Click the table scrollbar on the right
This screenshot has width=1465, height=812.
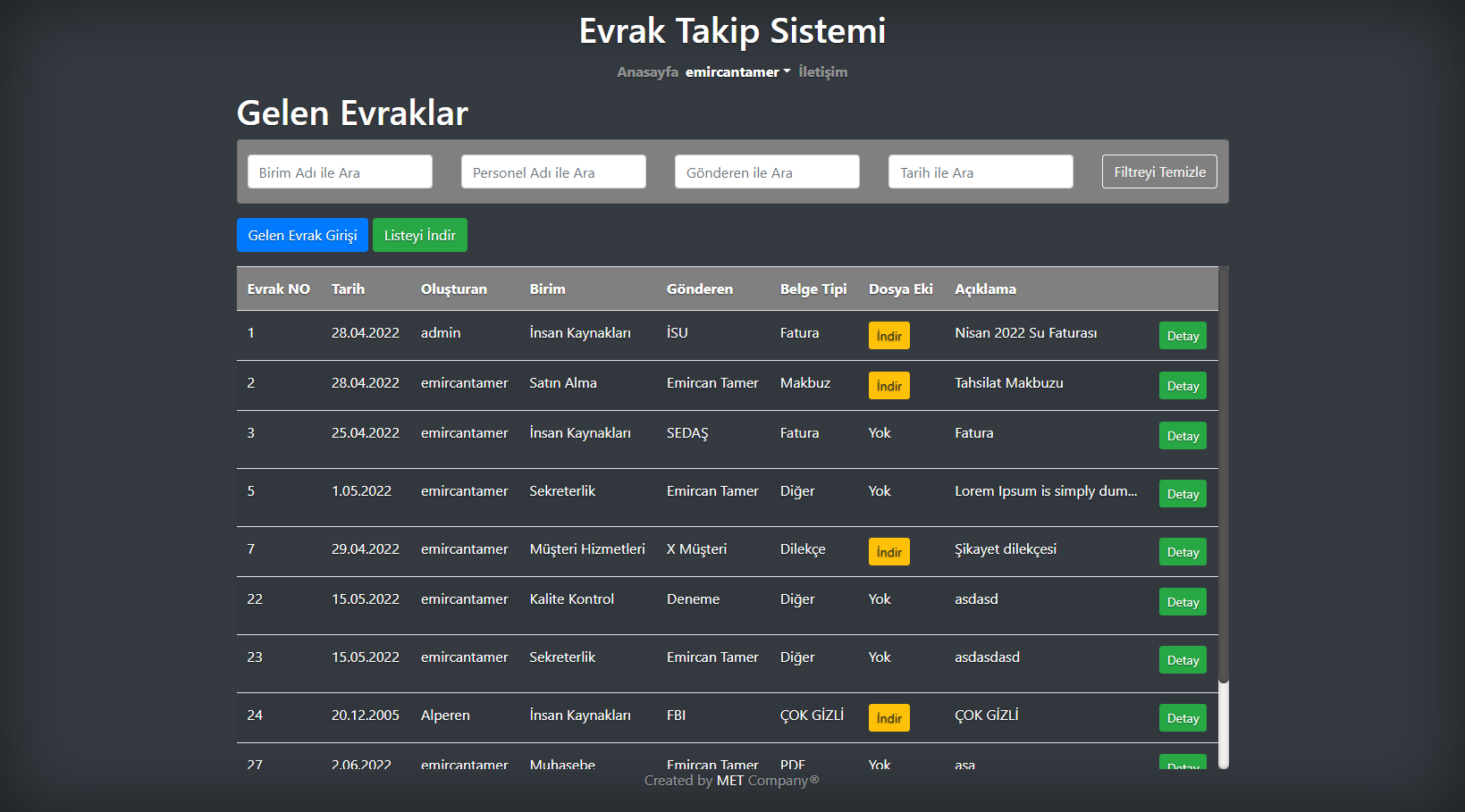[1223, 722]
